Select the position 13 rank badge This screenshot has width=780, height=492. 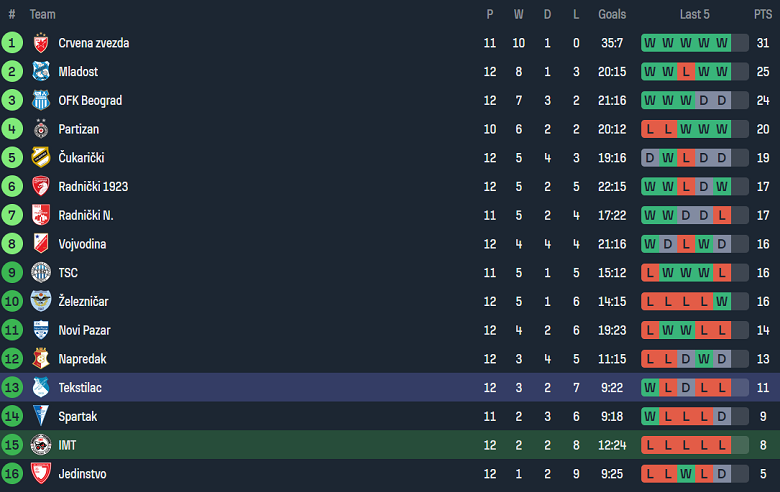(12, 388)
